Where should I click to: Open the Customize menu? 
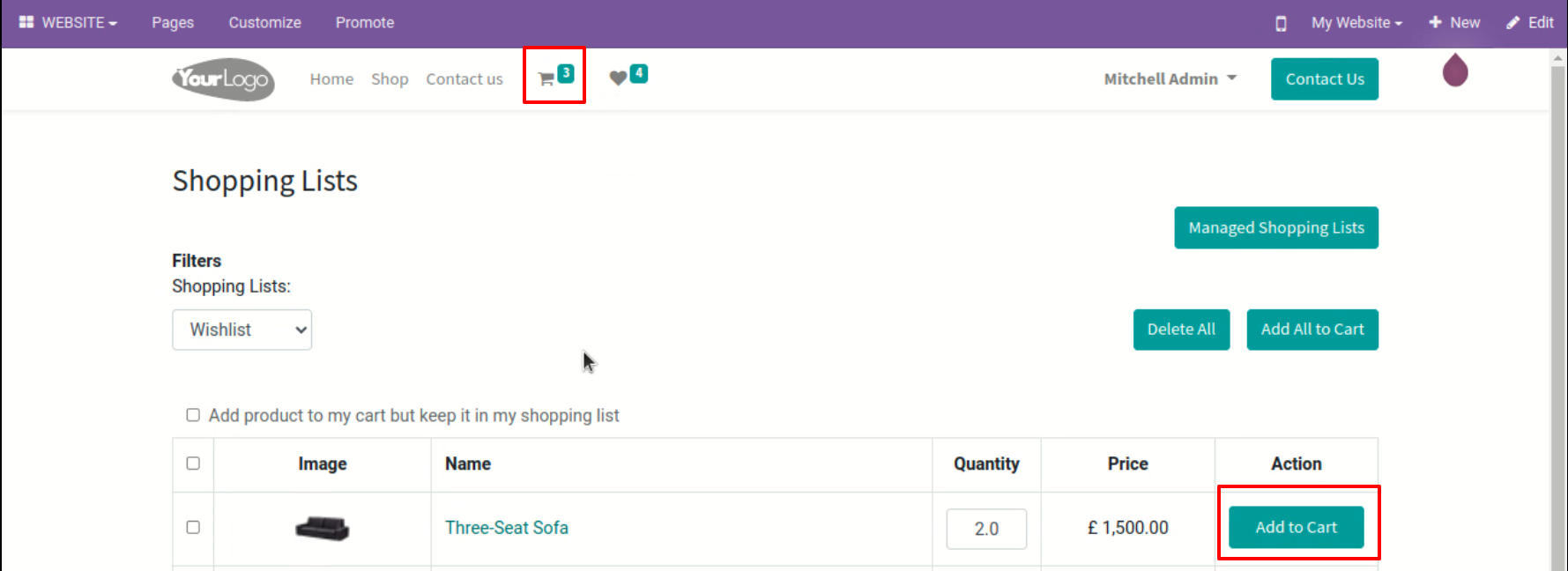pos(264,23)
